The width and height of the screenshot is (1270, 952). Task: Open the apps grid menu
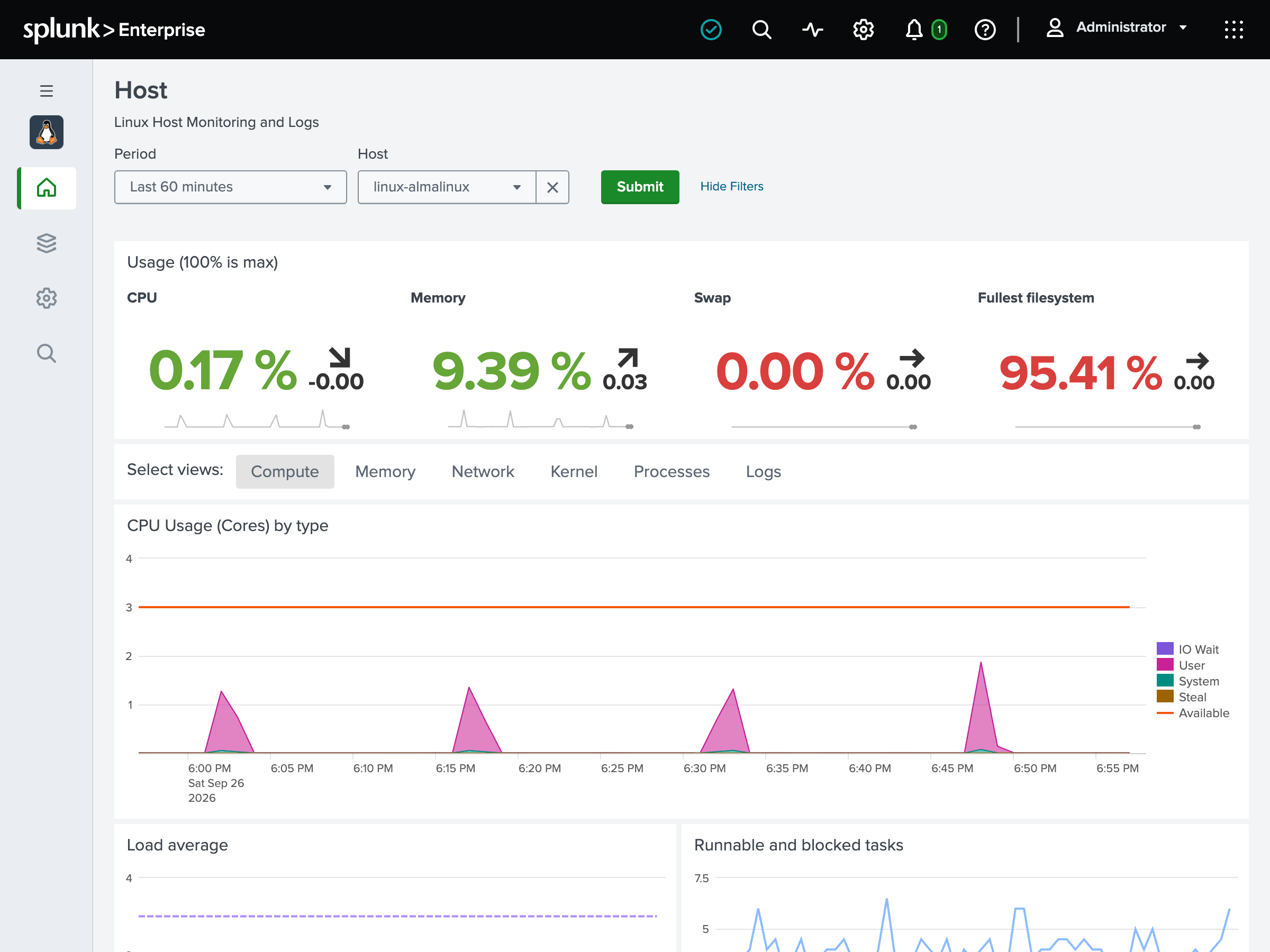1233,29
